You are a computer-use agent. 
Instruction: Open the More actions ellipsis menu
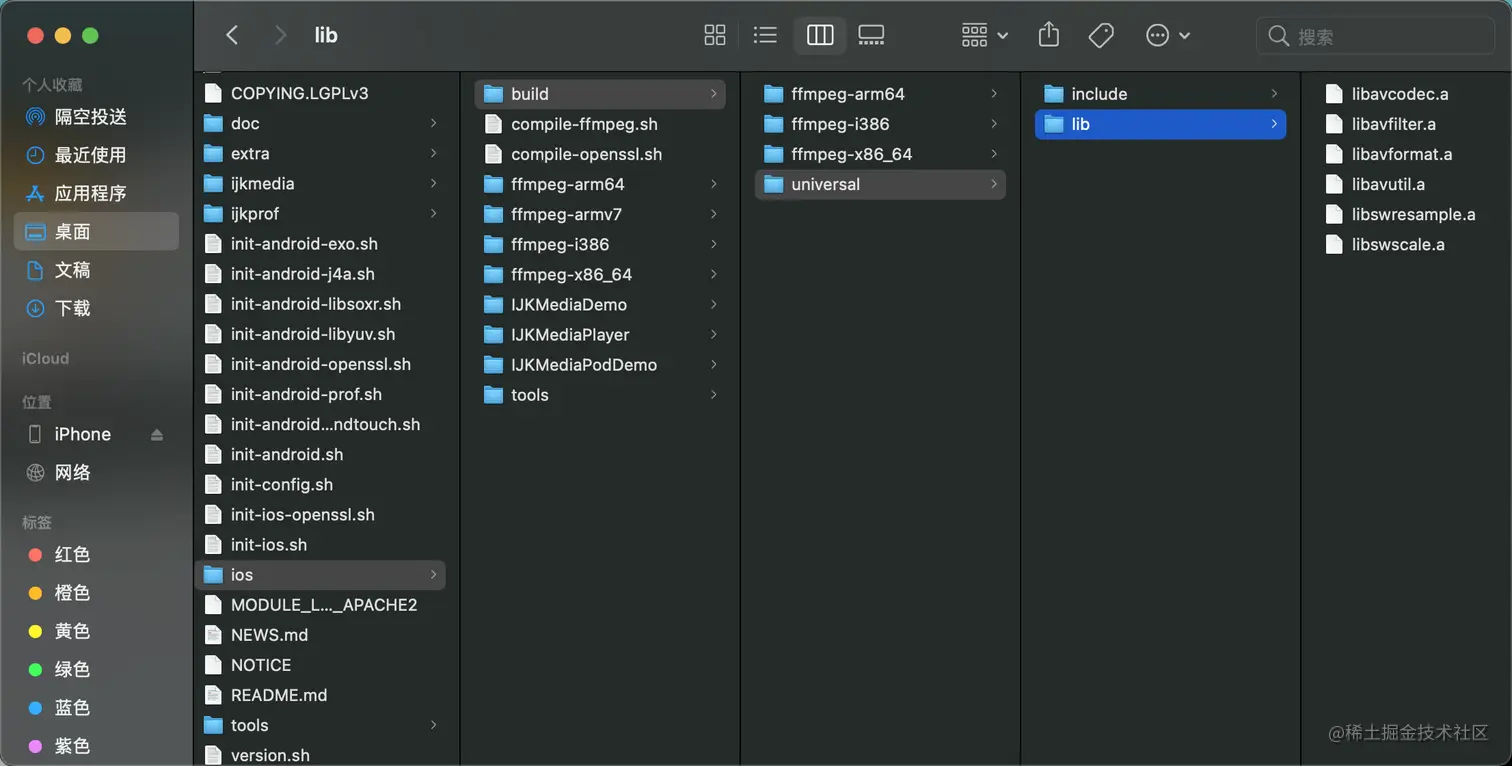[x=1168, y=36]
